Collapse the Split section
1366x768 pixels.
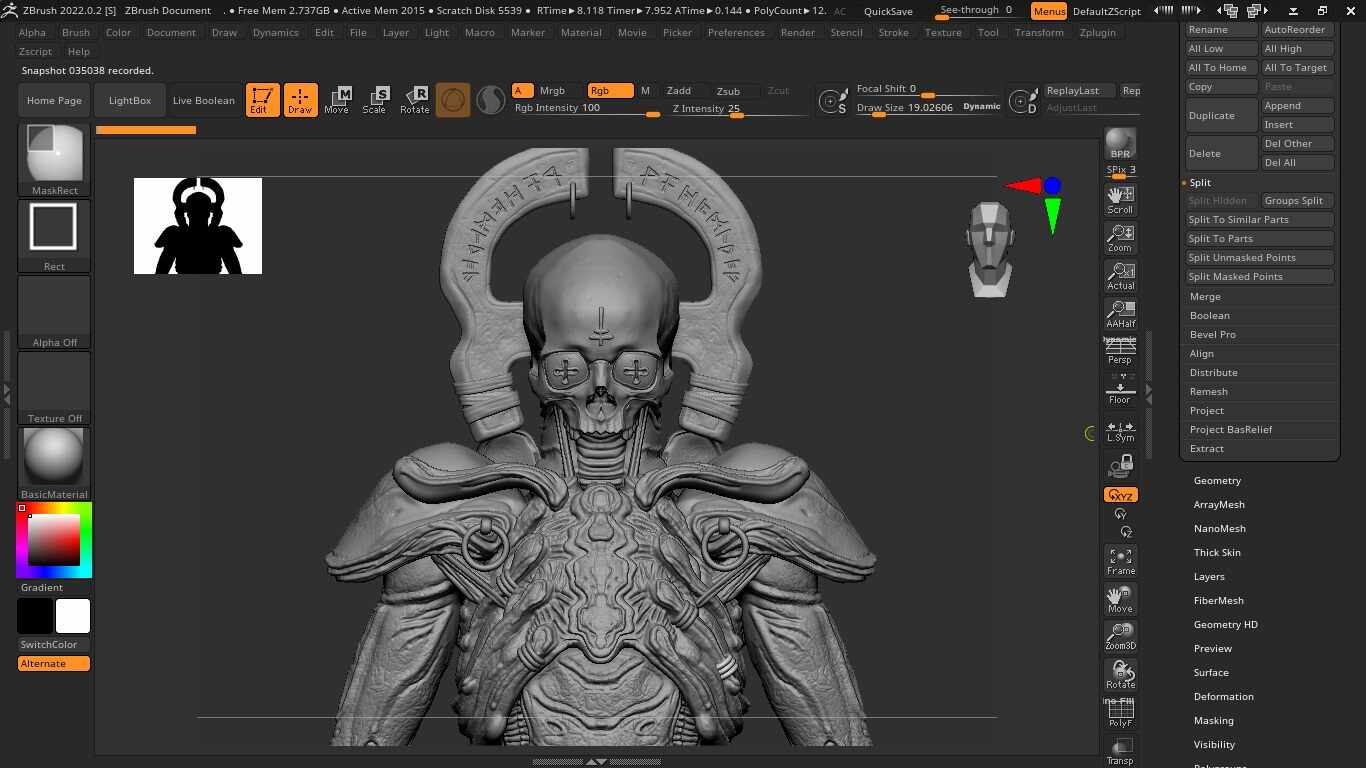[x=1200, y=183]
